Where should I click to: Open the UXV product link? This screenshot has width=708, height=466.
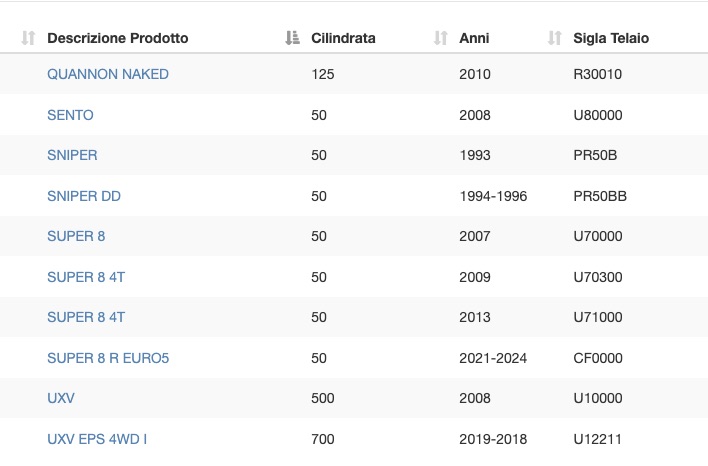[61, 398]
